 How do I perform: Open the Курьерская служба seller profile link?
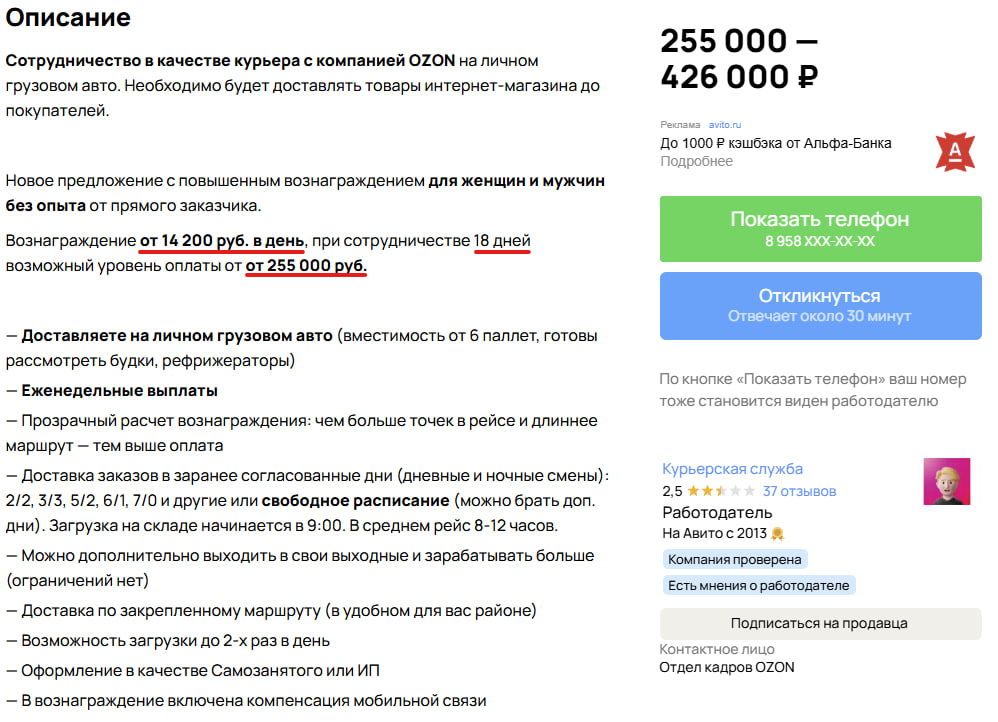pos(732,469)
